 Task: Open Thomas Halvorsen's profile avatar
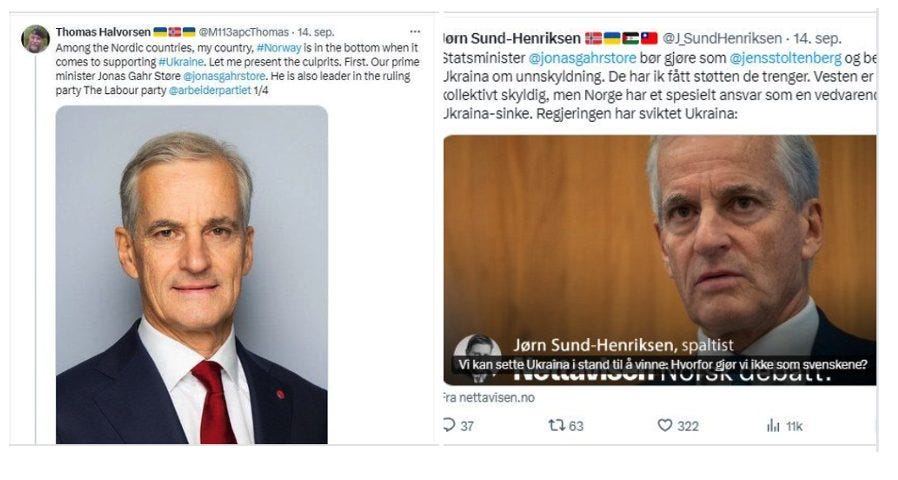point(36,40)
